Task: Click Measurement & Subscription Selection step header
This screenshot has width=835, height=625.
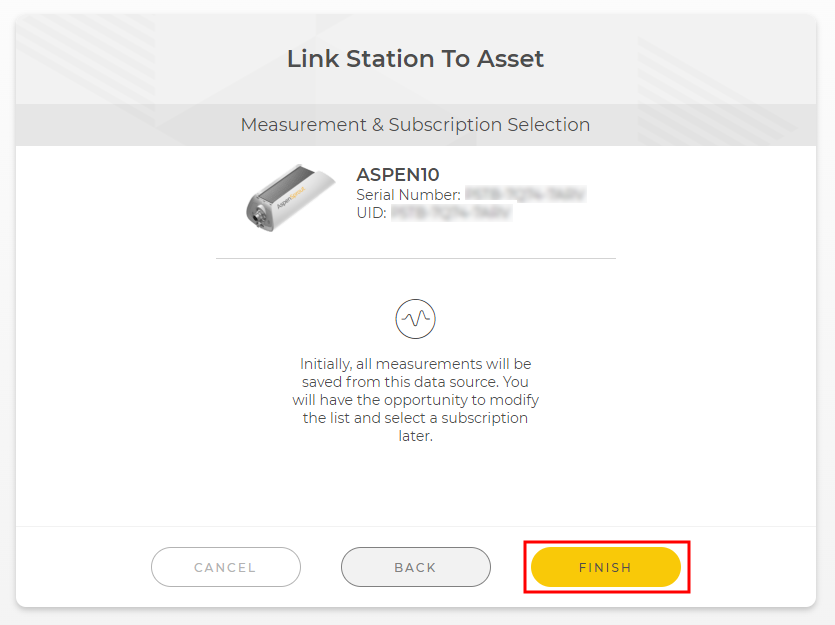Action: (415, 125)
